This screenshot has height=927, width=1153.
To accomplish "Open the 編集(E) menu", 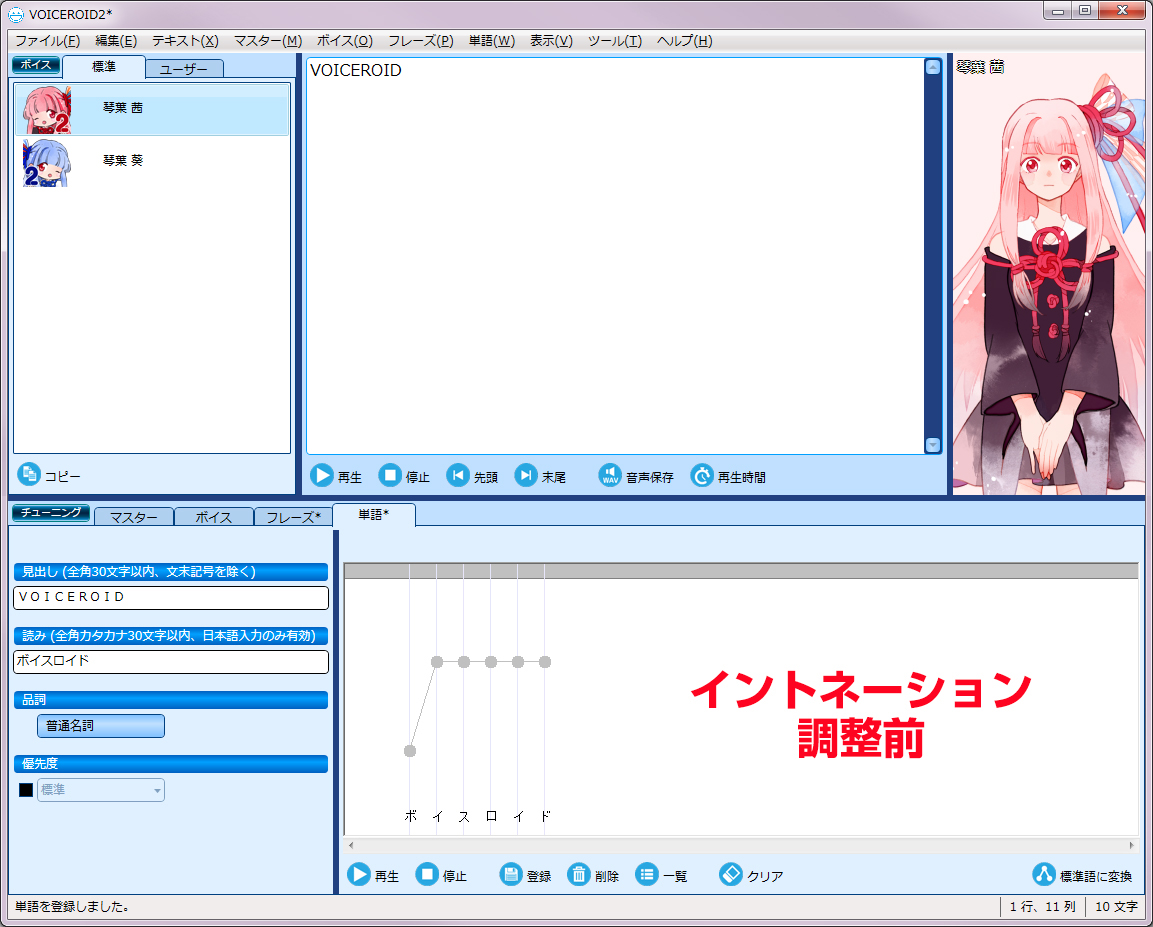I will pos(116,40).
